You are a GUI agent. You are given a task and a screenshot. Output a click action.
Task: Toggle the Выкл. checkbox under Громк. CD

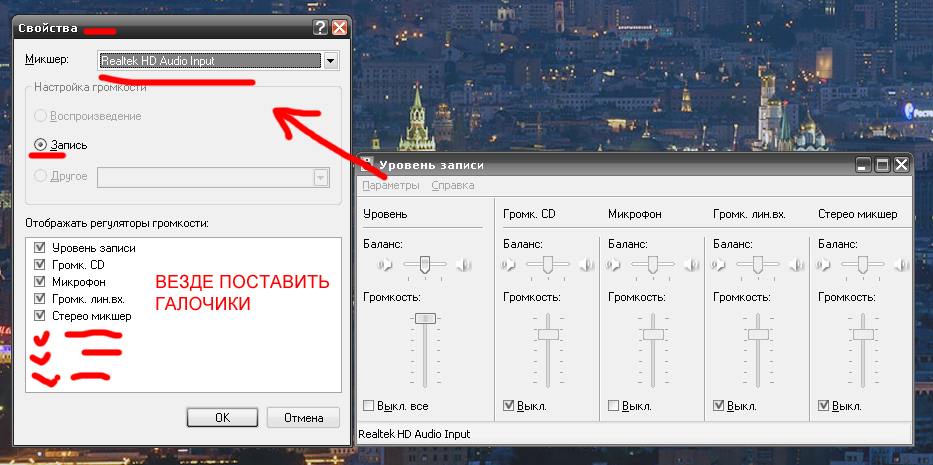point(508,406)
